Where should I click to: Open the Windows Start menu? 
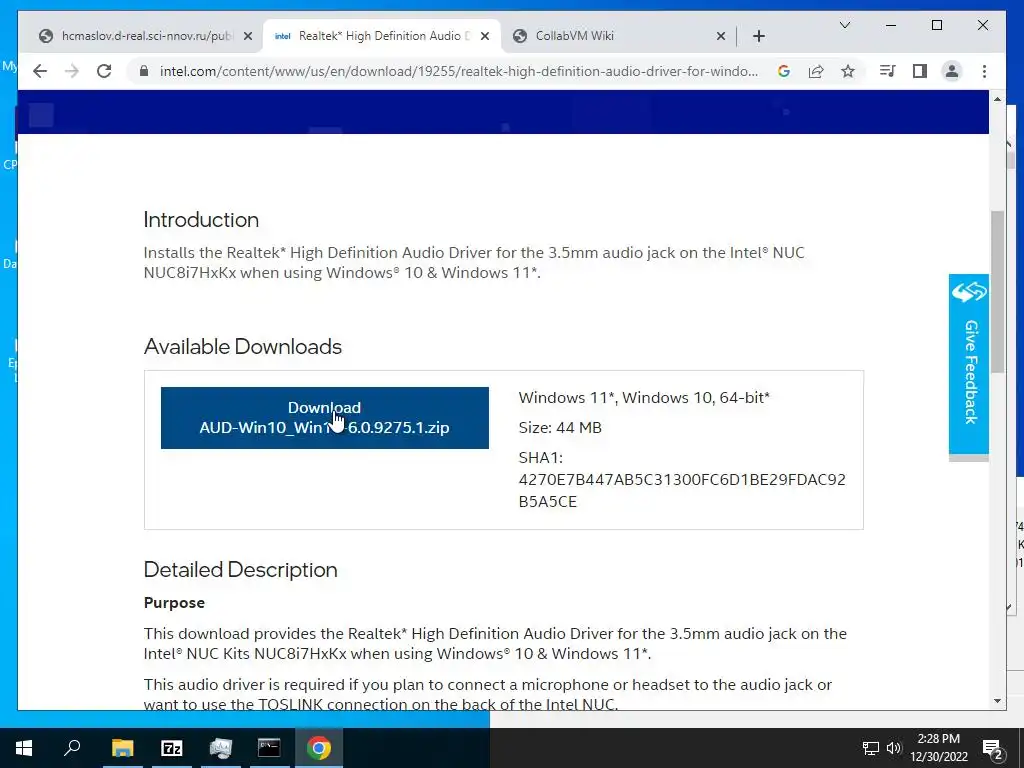click(24, 748)
